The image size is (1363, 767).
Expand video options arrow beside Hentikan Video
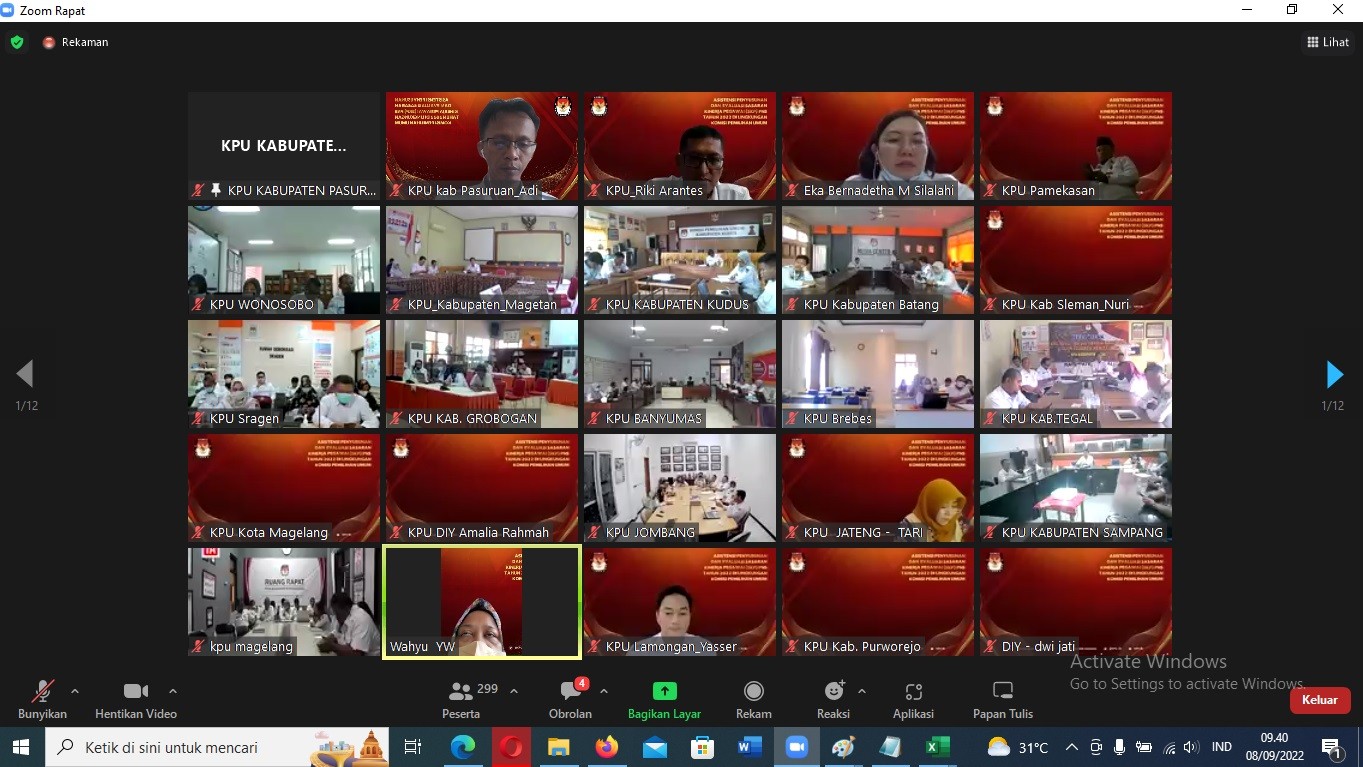click(x=173, y=691)
